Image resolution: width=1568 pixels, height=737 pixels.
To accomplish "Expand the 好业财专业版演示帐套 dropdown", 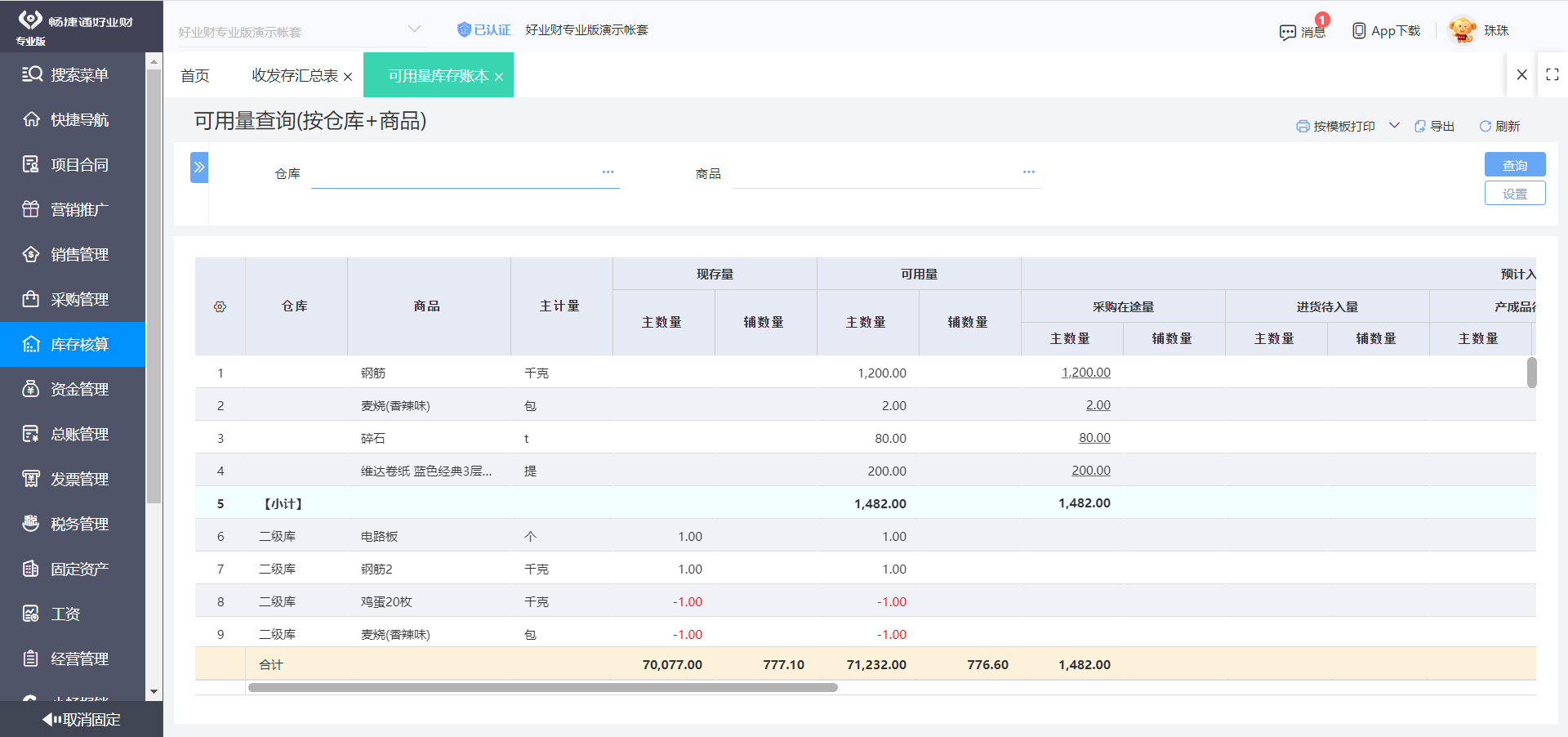I will pos(415,29).
